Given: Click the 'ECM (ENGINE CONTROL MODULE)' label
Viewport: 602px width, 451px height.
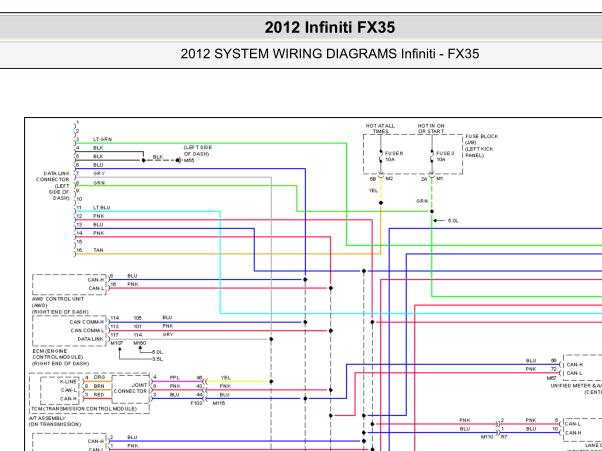Looking at the screenshot, I should 57,354.
